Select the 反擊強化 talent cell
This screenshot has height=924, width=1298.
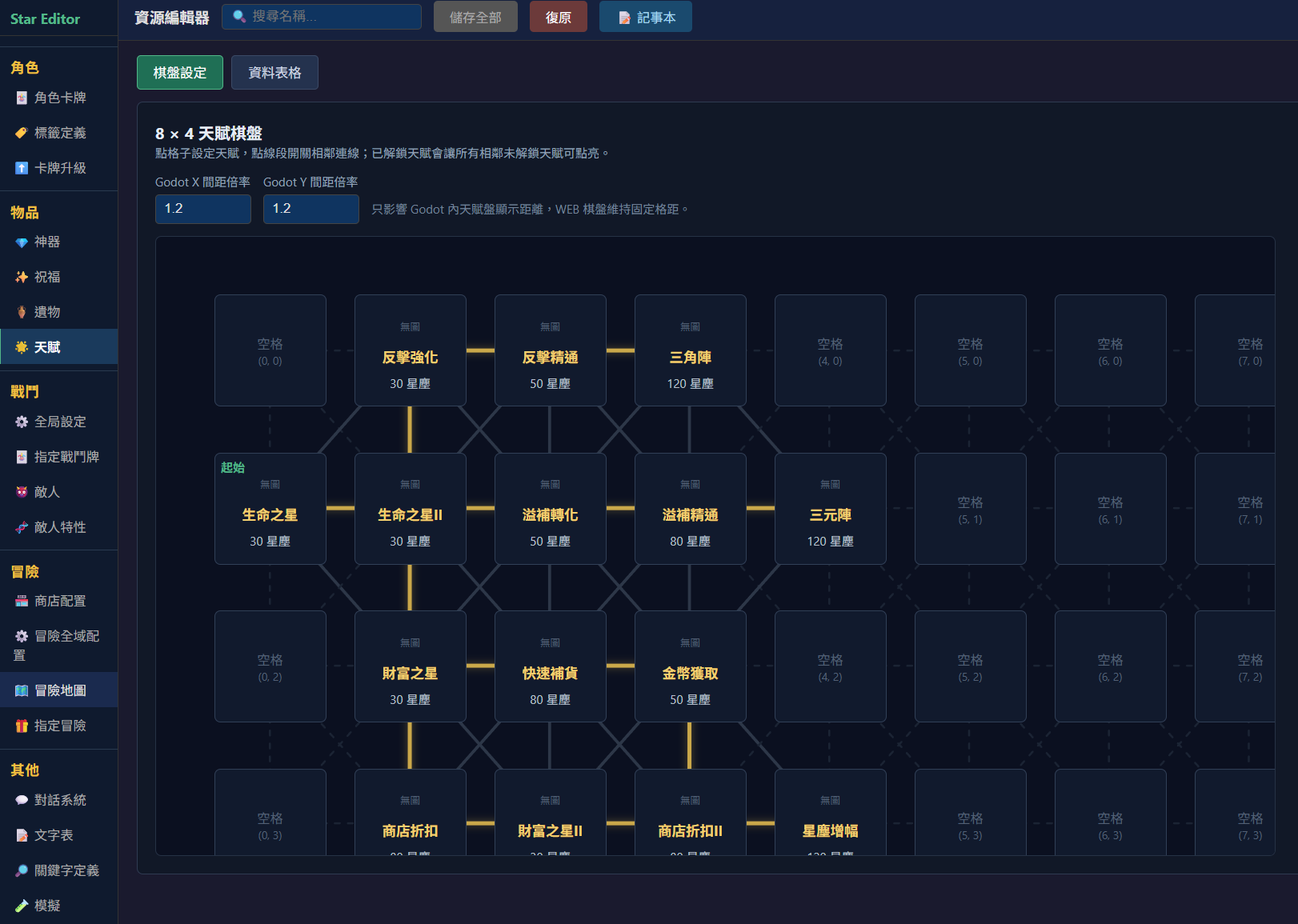[411, 350]
